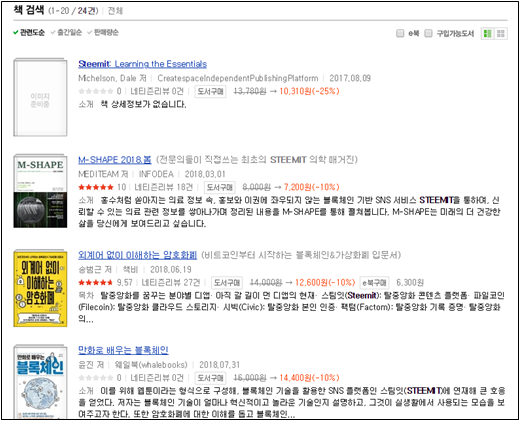This screenshot has width=519, height=424.
Task: Click publisher 웨일북(whalebooks)
Action: 151,365
